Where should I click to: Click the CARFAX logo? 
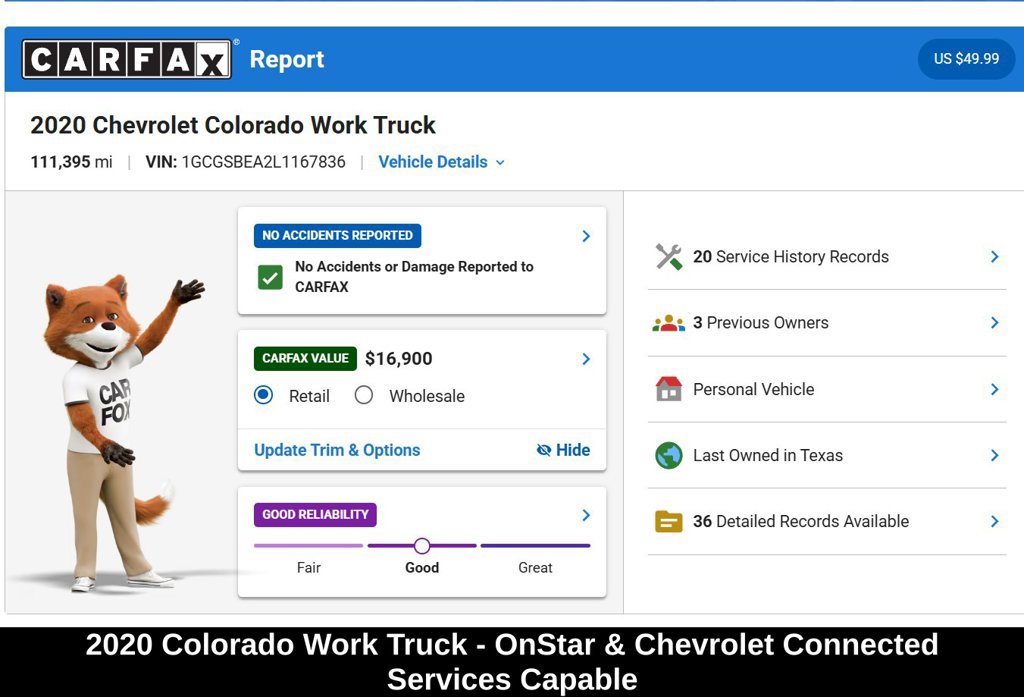[127, 59]
